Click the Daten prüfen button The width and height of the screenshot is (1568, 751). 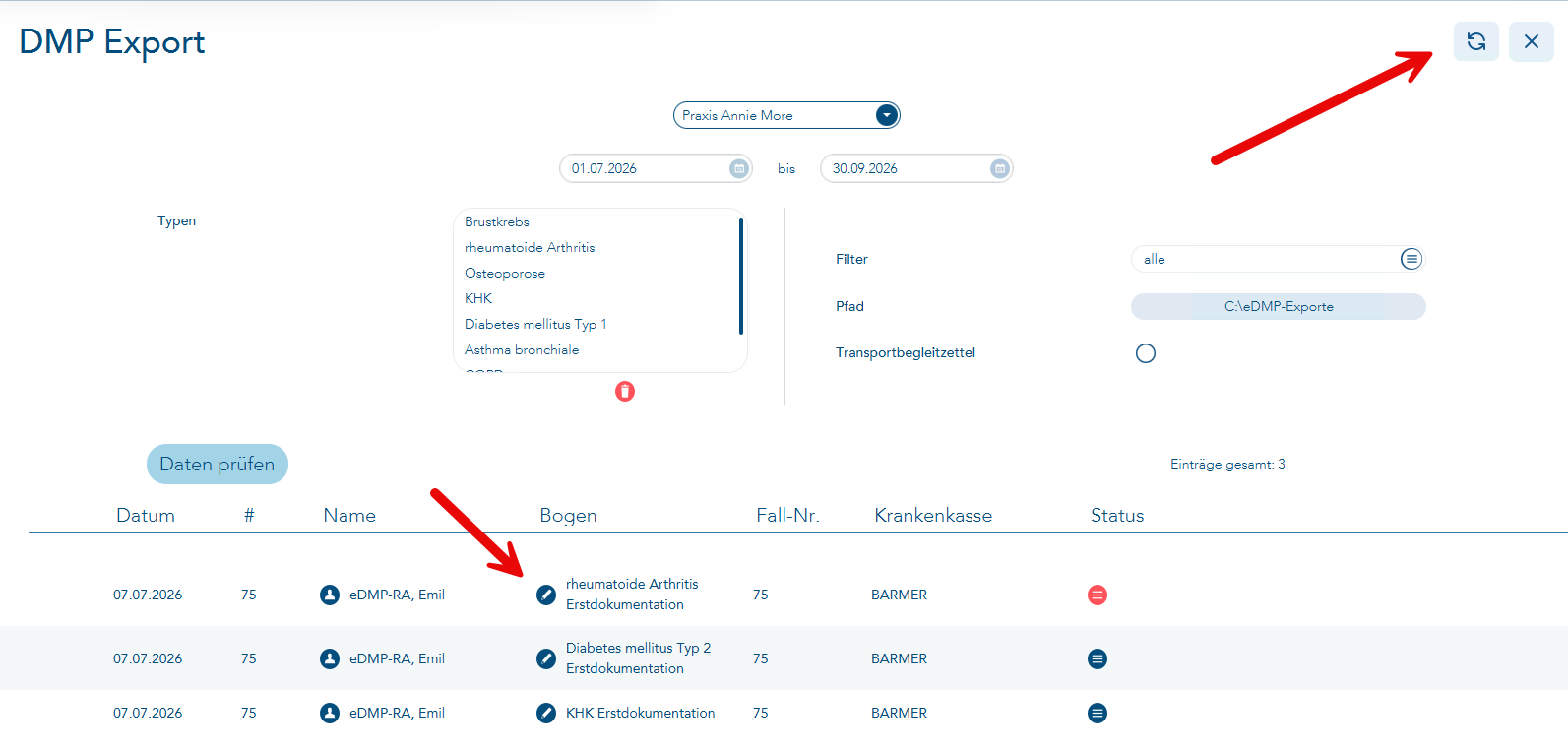218,464
